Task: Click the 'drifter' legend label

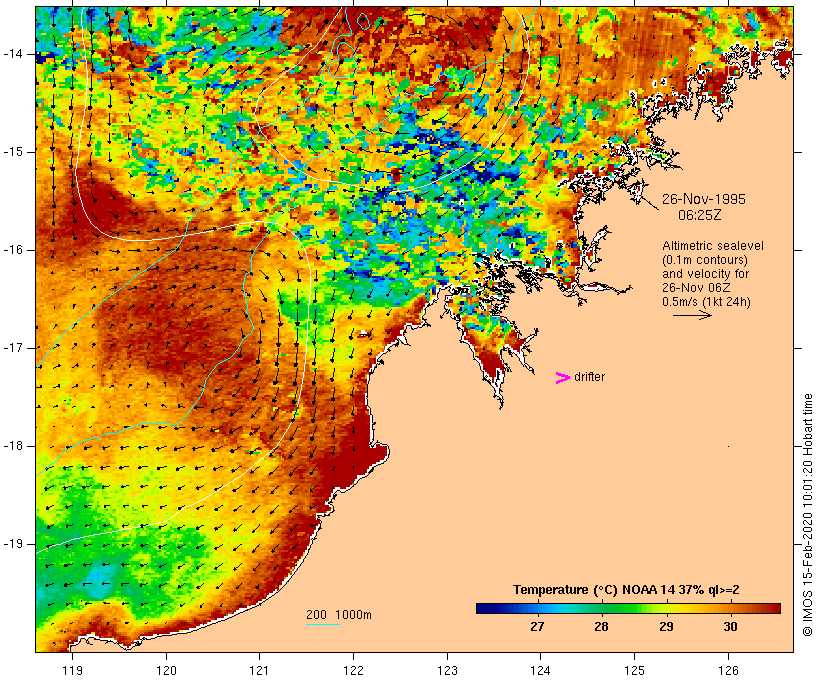Action: (589, 377)
